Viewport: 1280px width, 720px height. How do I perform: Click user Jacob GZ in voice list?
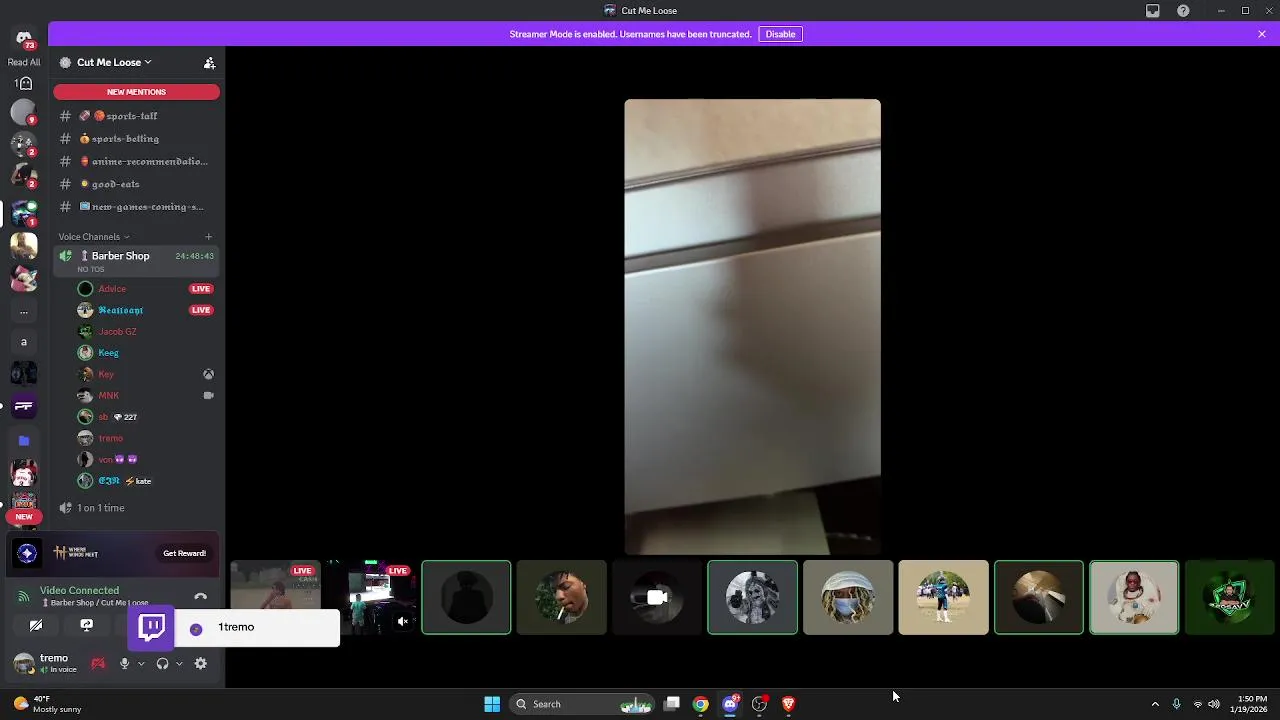[145, 332]
